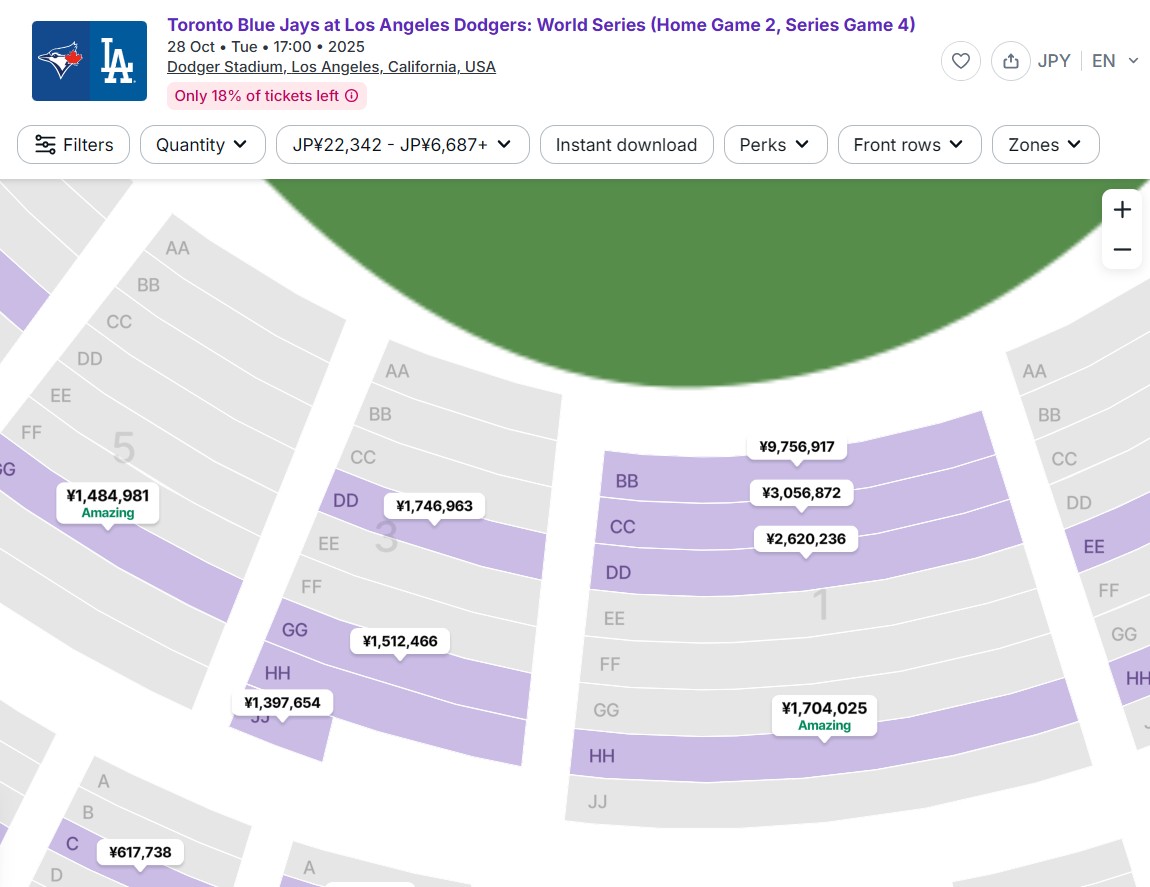Screen dimensions: 1150x887
Task: Click the event title link
Action: point(540,25)
